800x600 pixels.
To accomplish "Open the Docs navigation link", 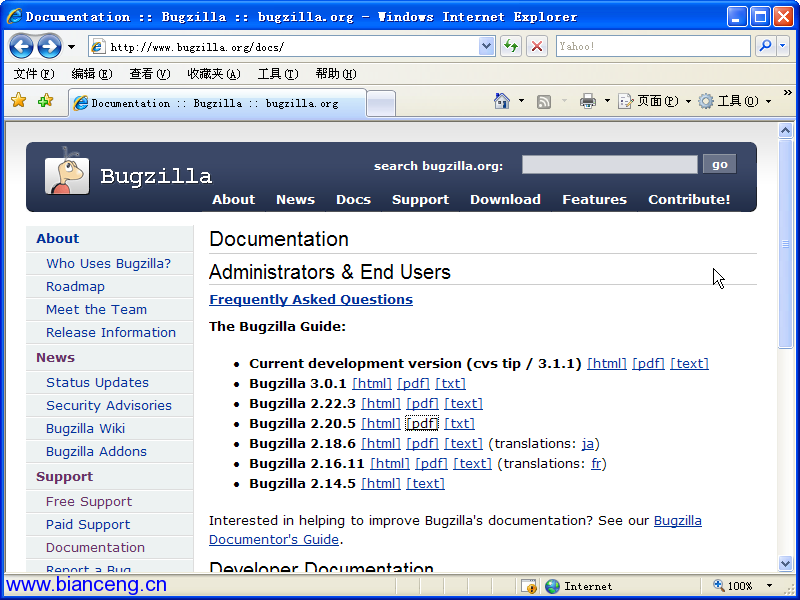I will click(x=353, y=199).
